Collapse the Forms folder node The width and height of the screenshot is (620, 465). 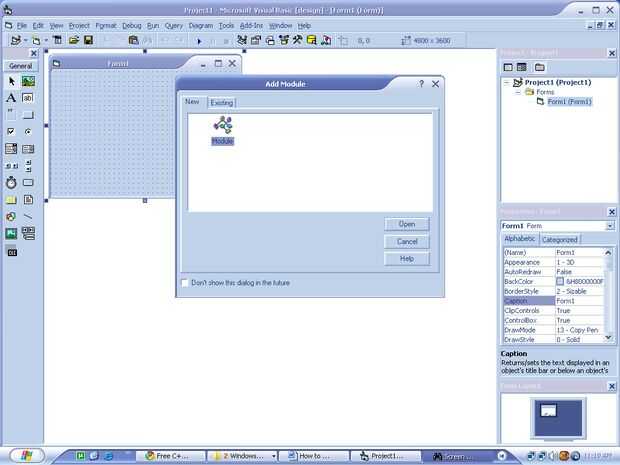(518, 92)
